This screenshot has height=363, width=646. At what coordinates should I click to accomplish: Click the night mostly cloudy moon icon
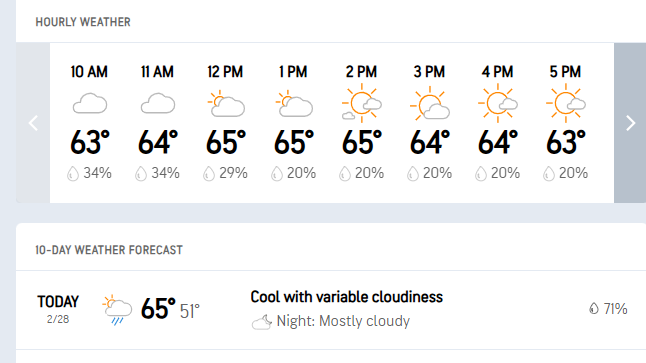click(x=262, y=322)
